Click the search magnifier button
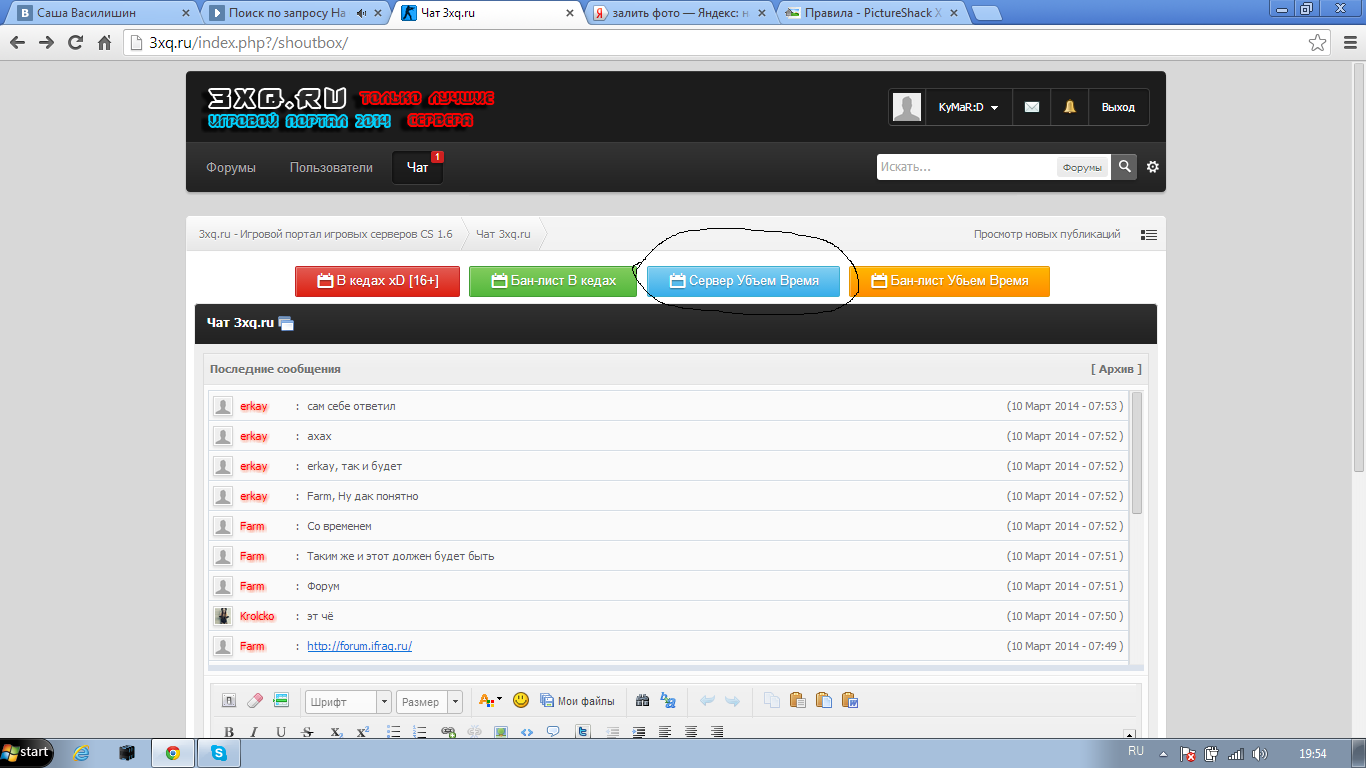Viewport: 1366px width, 768px height. 1125,167
